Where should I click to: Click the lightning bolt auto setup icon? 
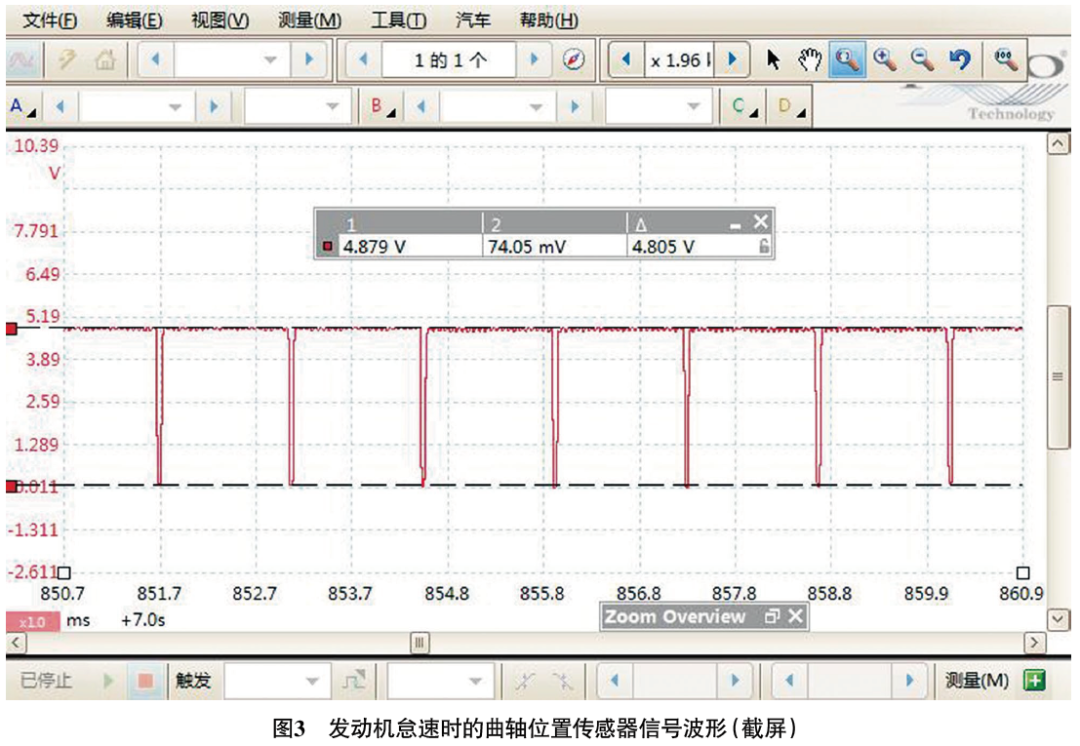click(x=67, y=61)
